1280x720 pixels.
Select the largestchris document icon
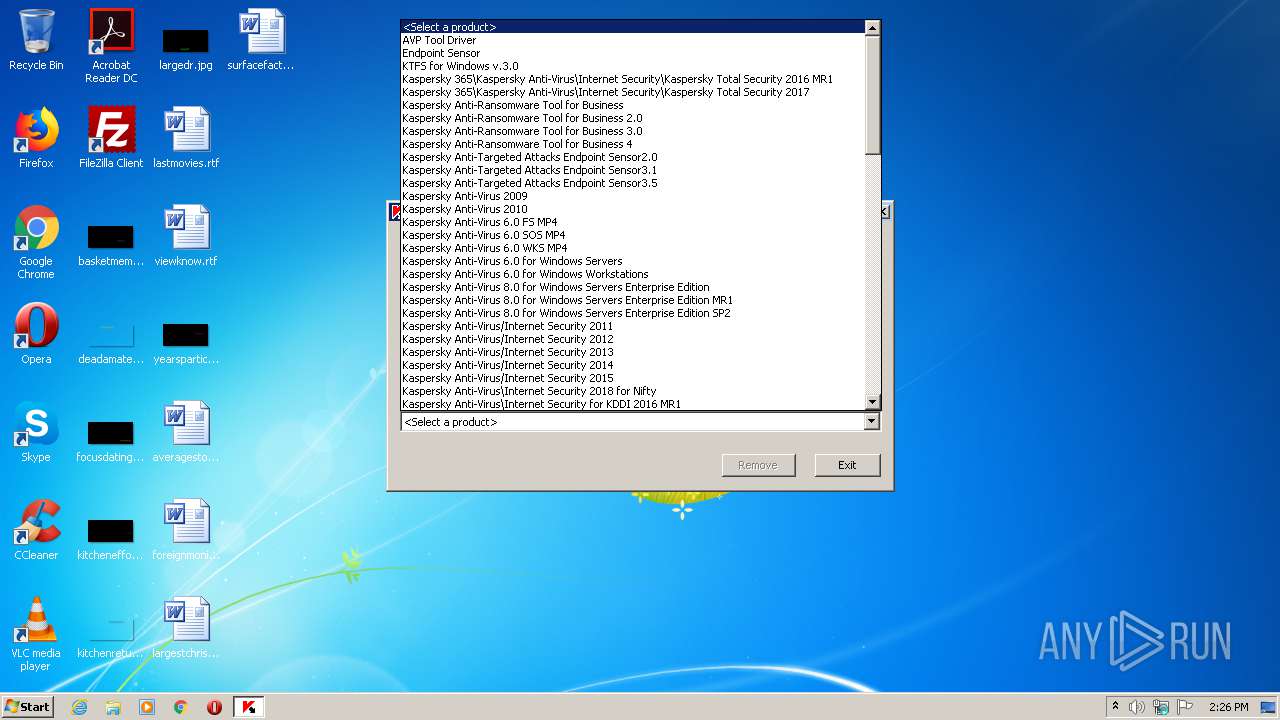coord(186,628)
